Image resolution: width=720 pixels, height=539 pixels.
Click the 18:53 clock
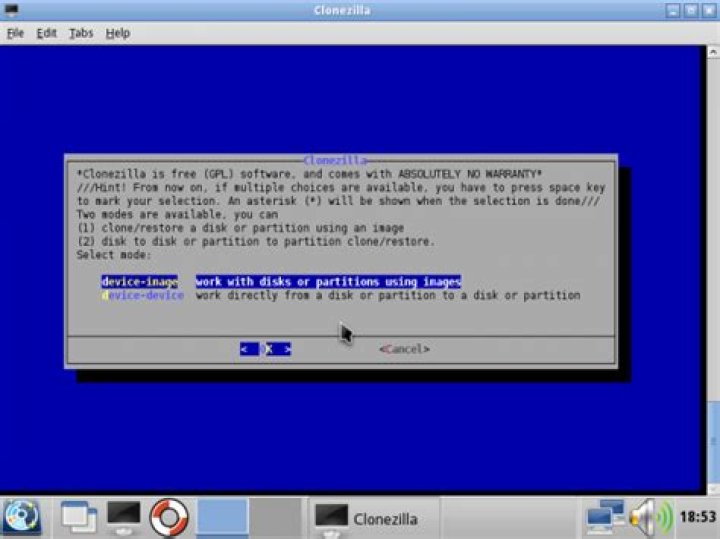click(697, 517)
